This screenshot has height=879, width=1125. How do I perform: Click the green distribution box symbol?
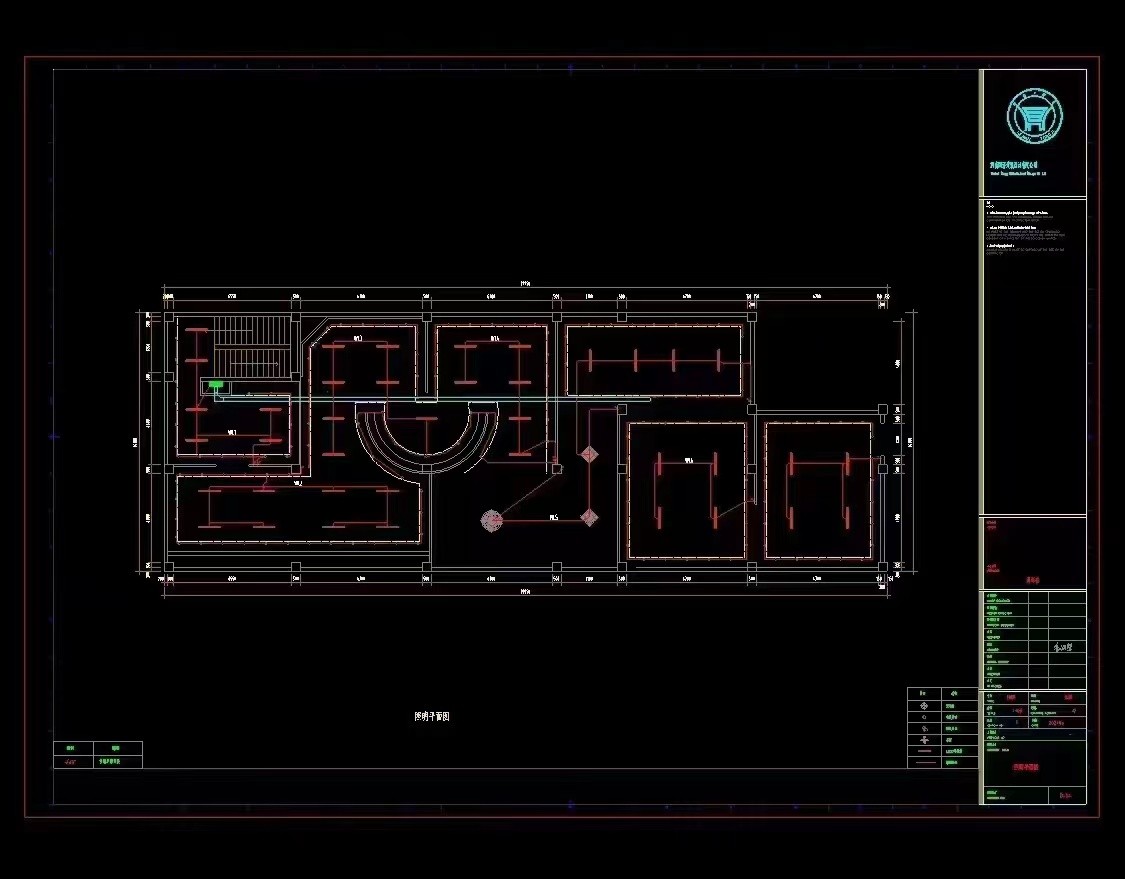coord(214,385)
